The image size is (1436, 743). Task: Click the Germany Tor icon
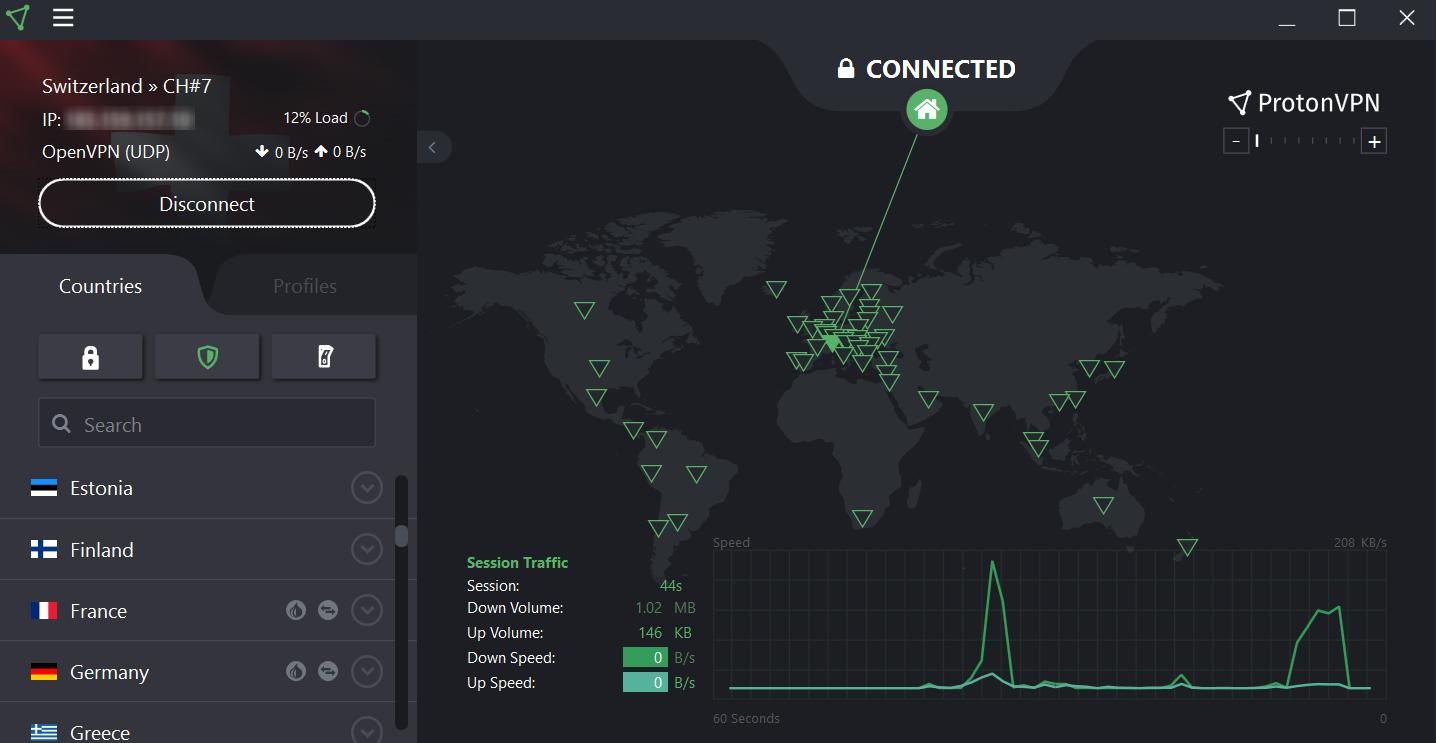coord(296,671)
